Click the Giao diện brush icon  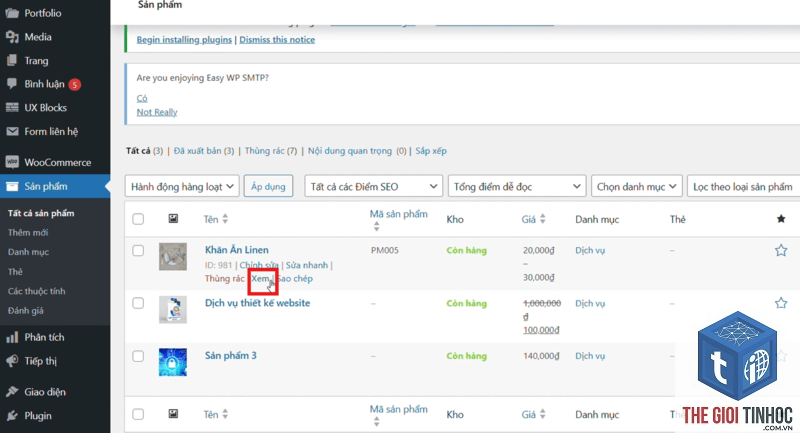point(12,392)
